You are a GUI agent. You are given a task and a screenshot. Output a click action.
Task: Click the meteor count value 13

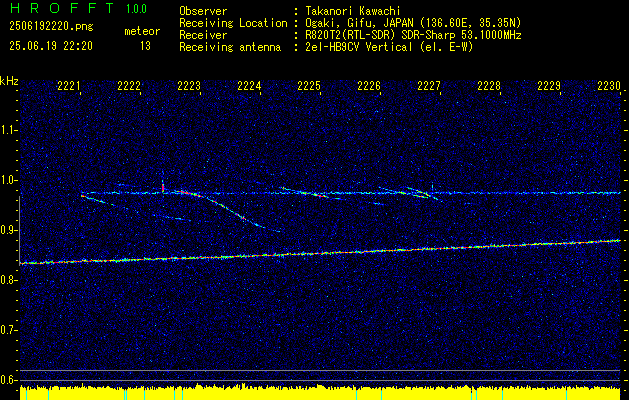click(145, 46)
